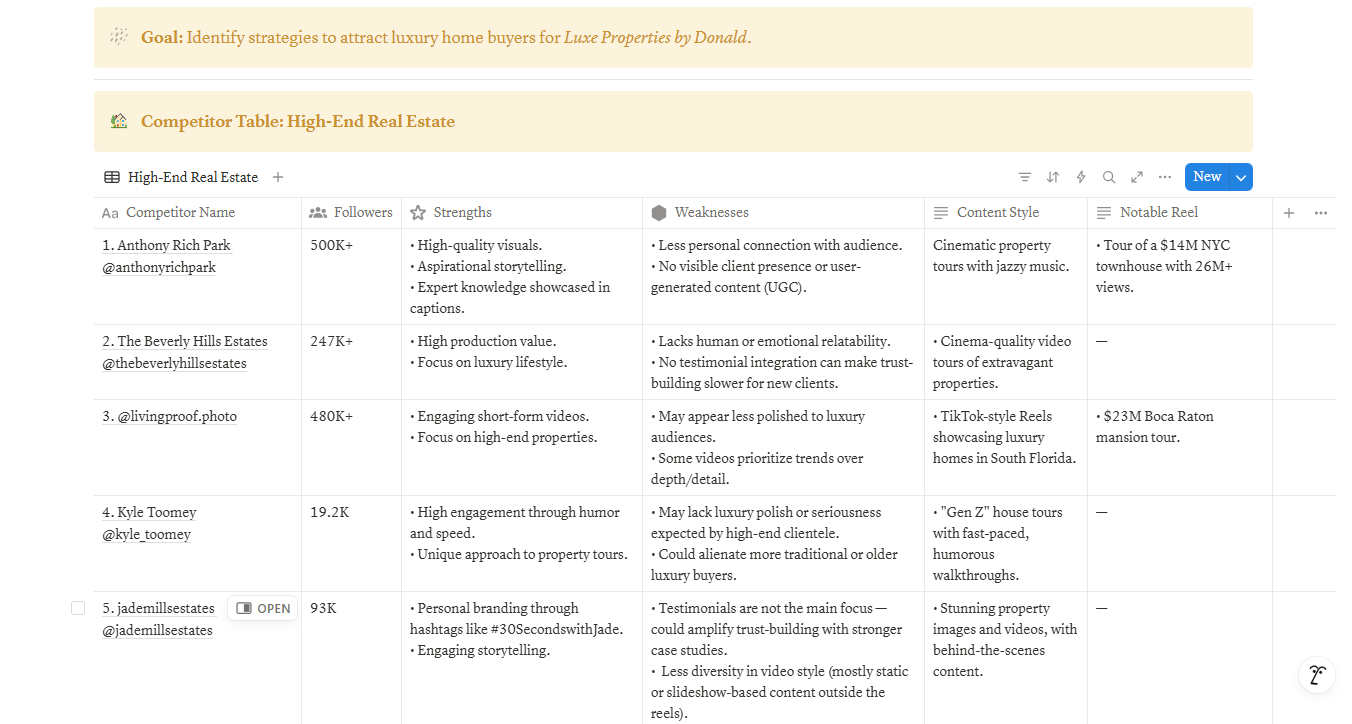Switch to the High-End Real Estate view tab
The image size is (1352, 724).
click(181, 177)
